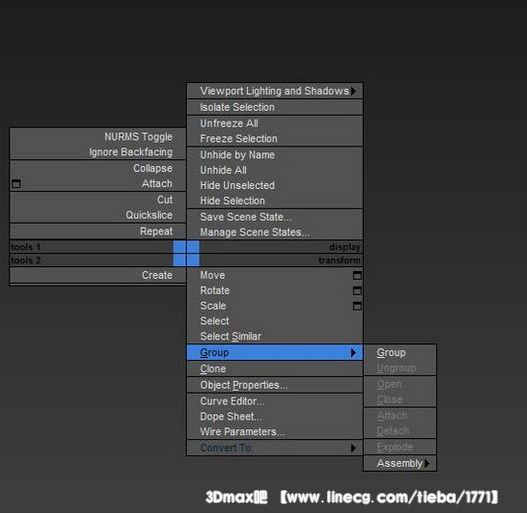Image resolution: width=527 pixels, height=514 pixels.
Task: Click the tools 1 quad label
Action: pos(26,247)
